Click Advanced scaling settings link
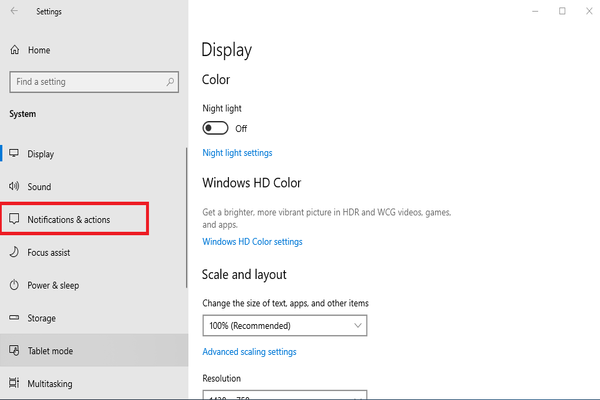Image resolution: width=600 pixels, height=400 pixels. [x=249, y=352]
